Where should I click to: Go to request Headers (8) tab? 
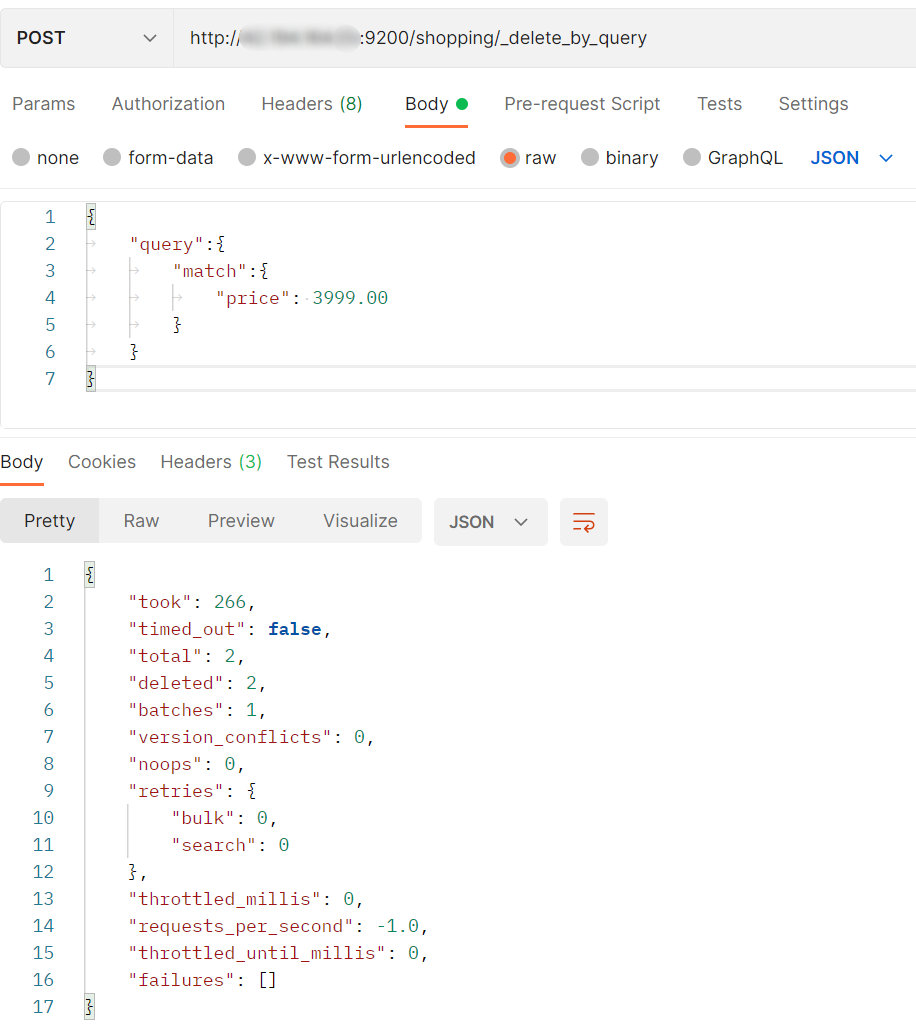[x=311, y=104]
